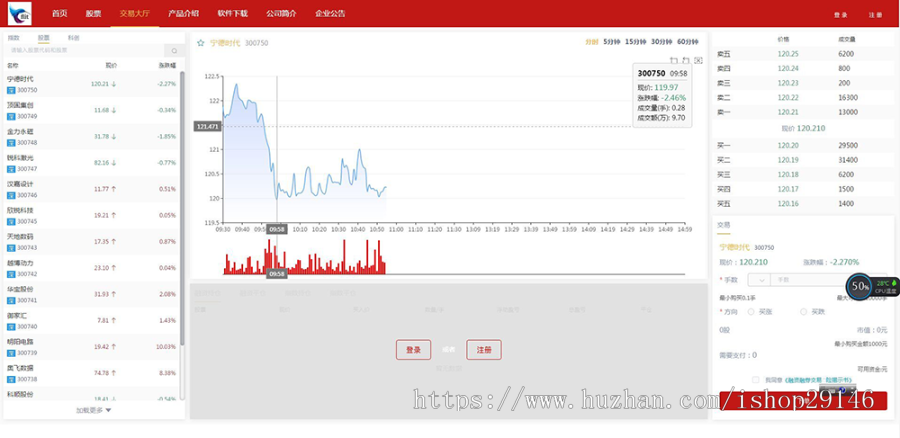Select the 买跌 direction radio button
The image size is (900, 438).
click(x=803, y=312)
